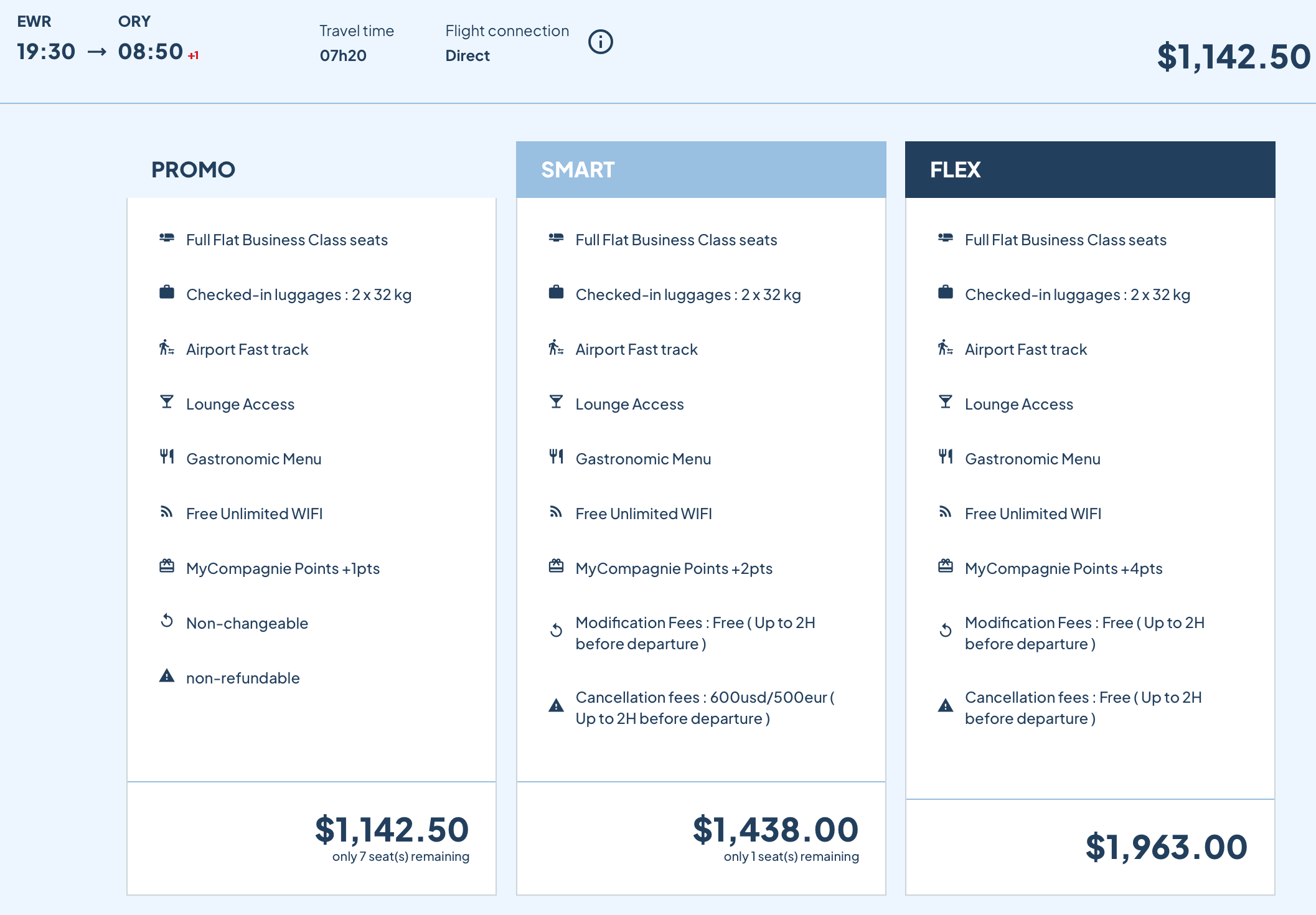The image size is (1316, 915).
Task: Choose the PROMO fare at $1,142.50
Action: pos(391,830)
